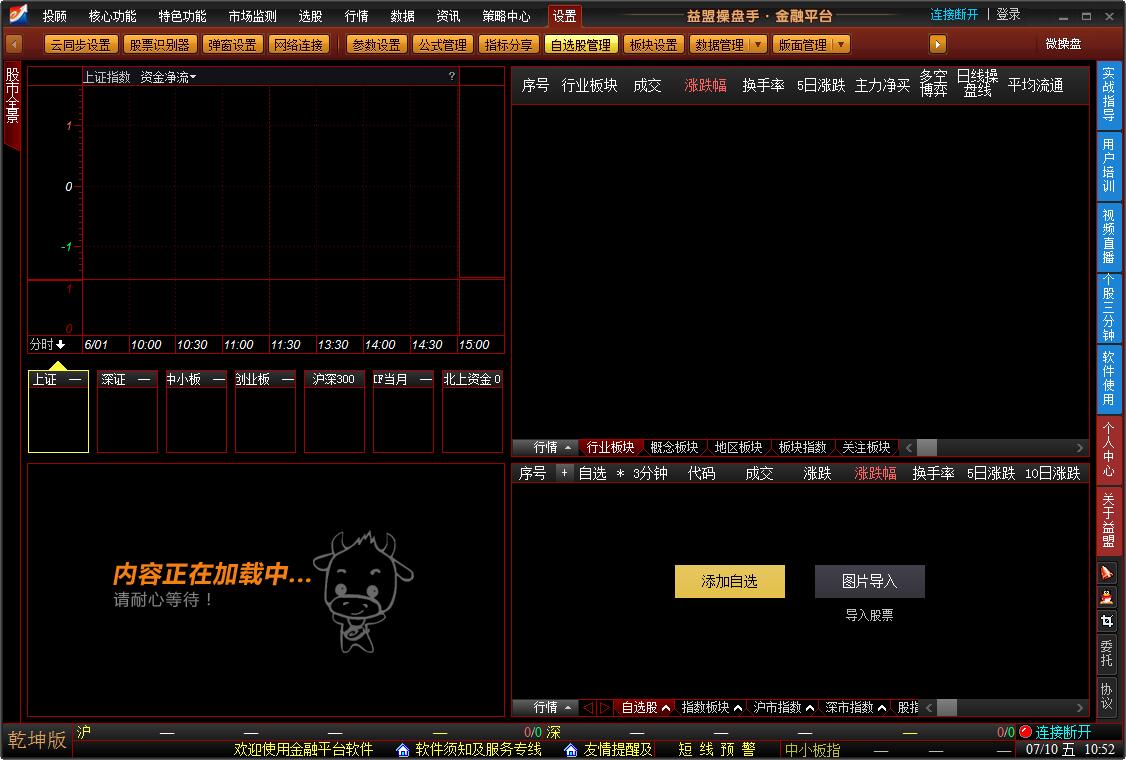Click the megaphone announcement icon in right sidebar
The width and height of the screenshot is (1126, 760).
(x=1107, y=572)
